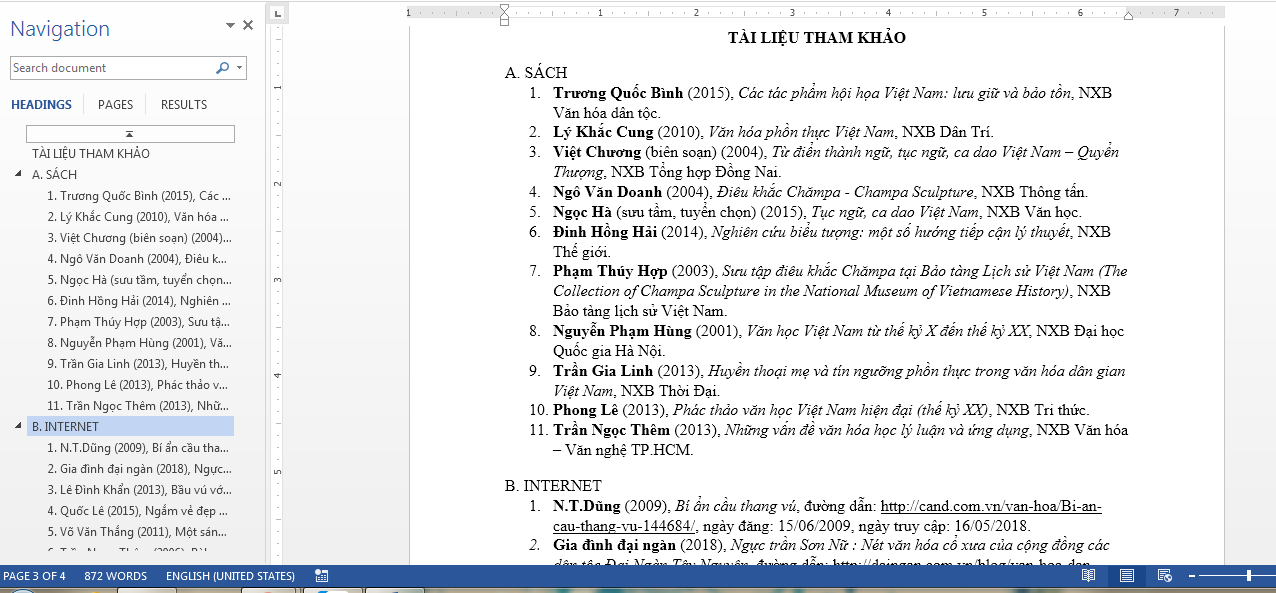Click the macro recording icon in status bar
Screen dimensions: 1276x593
pos(322,576)
